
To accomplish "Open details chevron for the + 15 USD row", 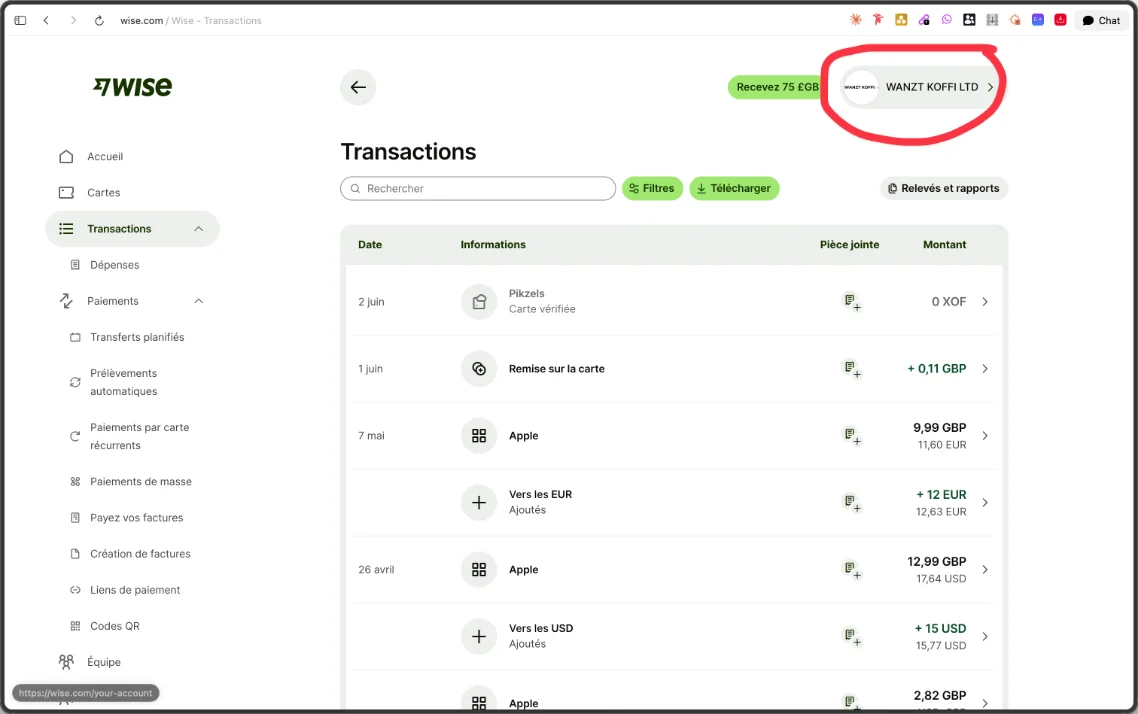I will tap(985, 636).
